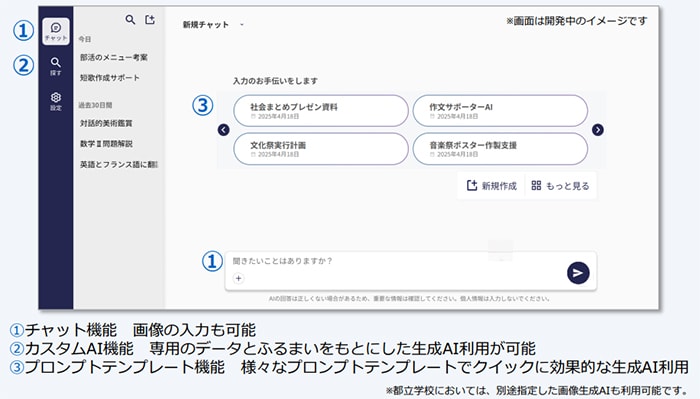Image resolution: width=700 pixels, height=399 pixels.
Task: Click the left carousel arrow for templates
Action: coord(224,130)
